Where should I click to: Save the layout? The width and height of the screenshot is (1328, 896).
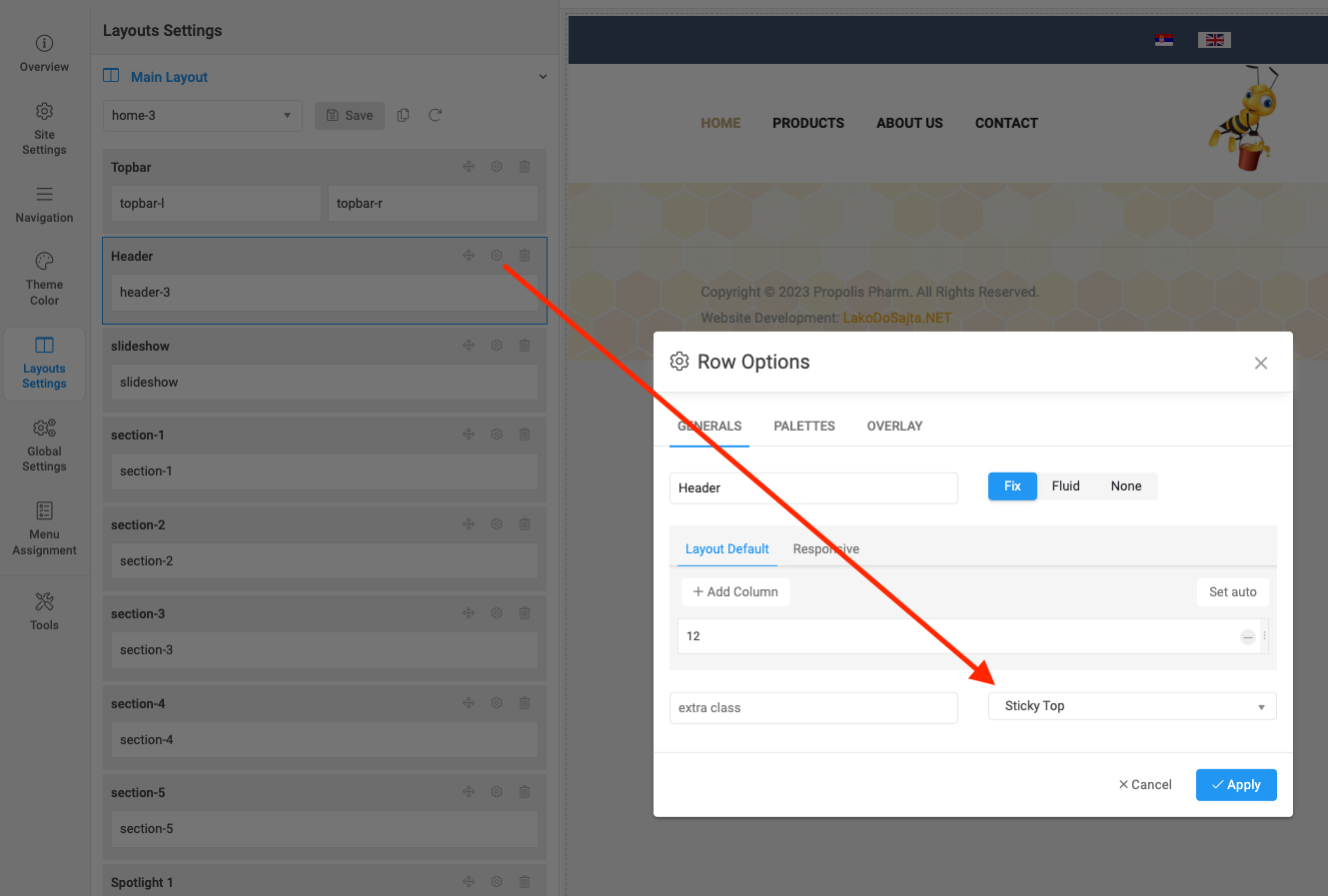coord(350,116)
